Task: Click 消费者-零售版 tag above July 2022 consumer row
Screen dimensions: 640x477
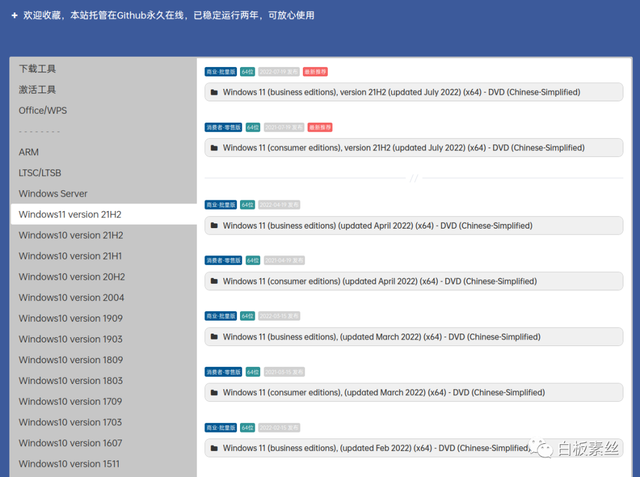Action: point(223,127)
